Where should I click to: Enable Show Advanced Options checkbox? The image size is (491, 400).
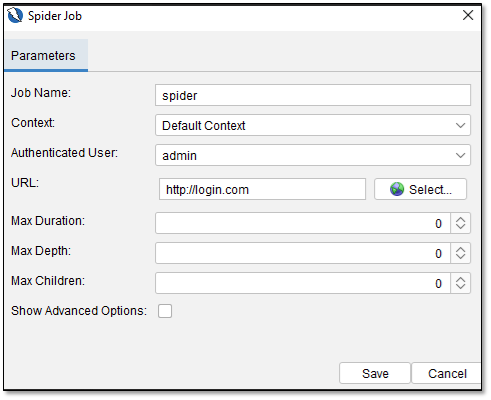[x=165, y=311]
